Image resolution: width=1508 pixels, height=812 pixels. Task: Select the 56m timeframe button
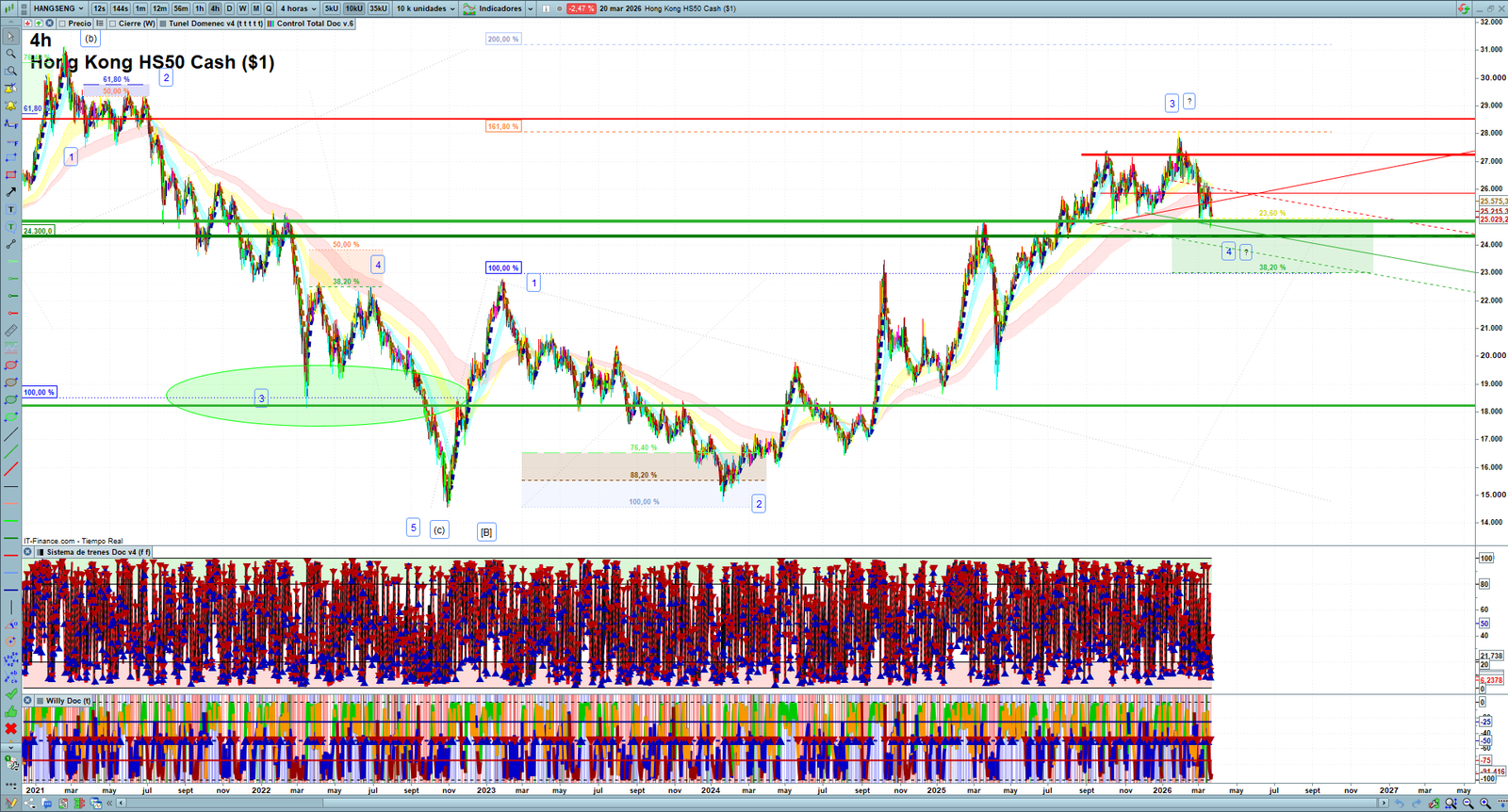[x=181, y=8]
